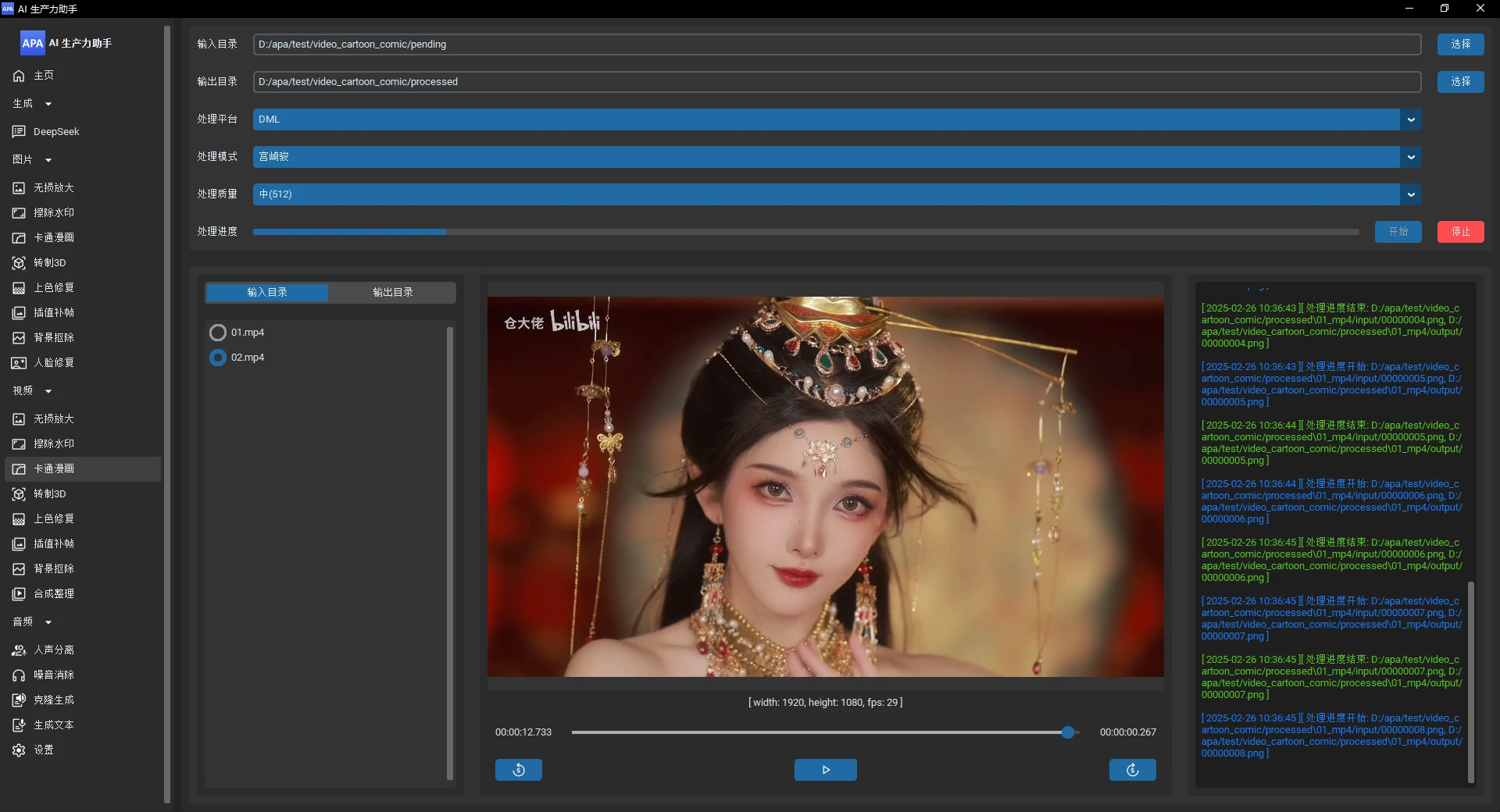Switch to the 输入目录 tab
Image resolution: width=1500 pixels, height=812 pixels.
pos(267,293)
